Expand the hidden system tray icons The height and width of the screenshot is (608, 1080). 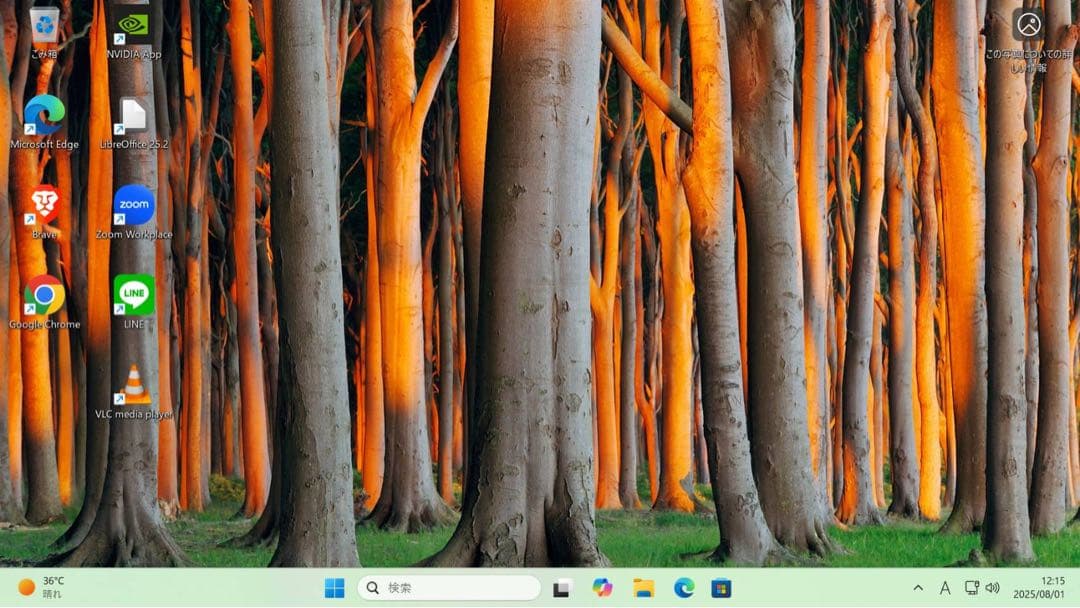coord(917,589)
